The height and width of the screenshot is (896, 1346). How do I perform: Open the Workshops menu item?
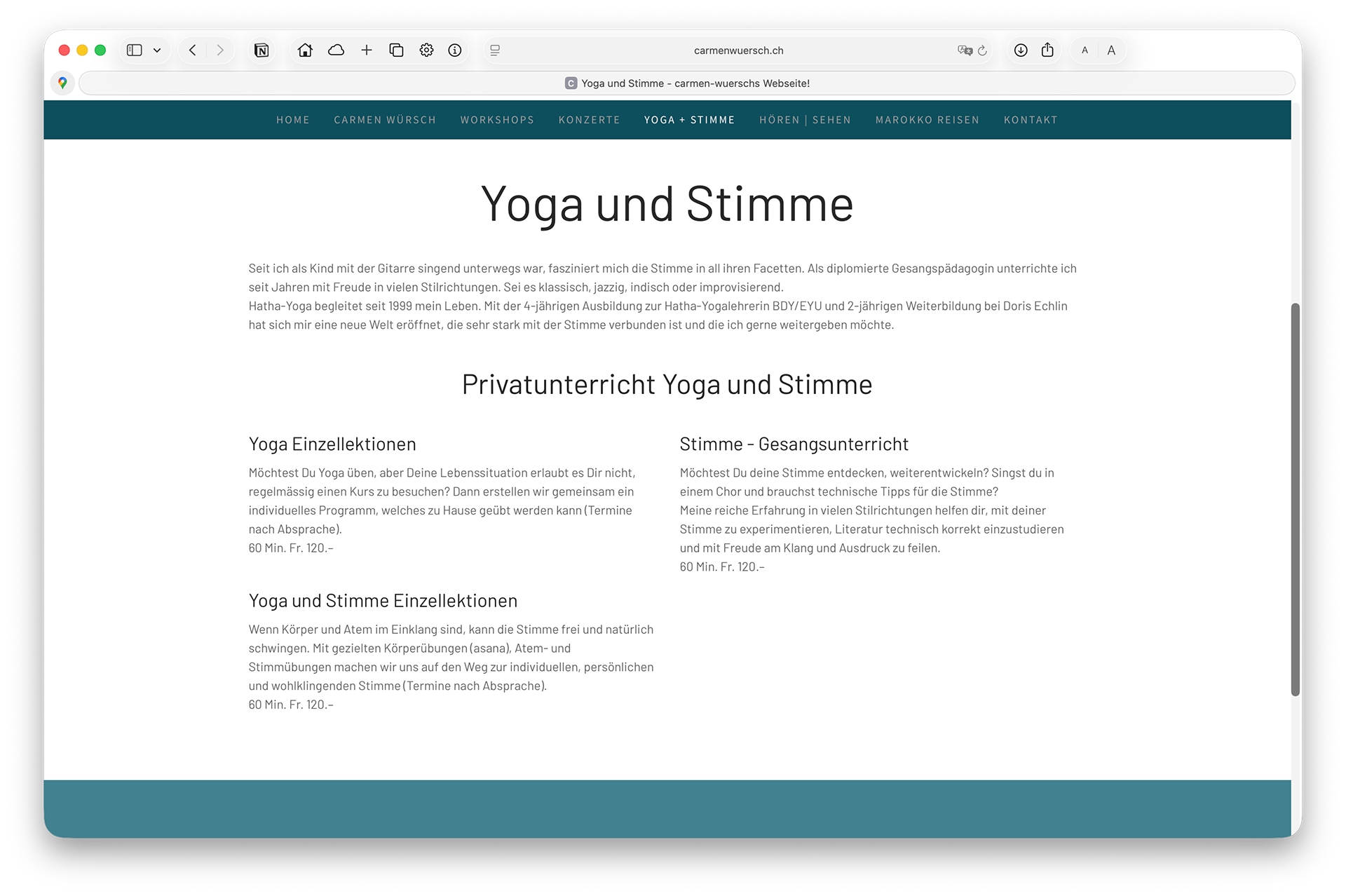[x=497, y=120]
